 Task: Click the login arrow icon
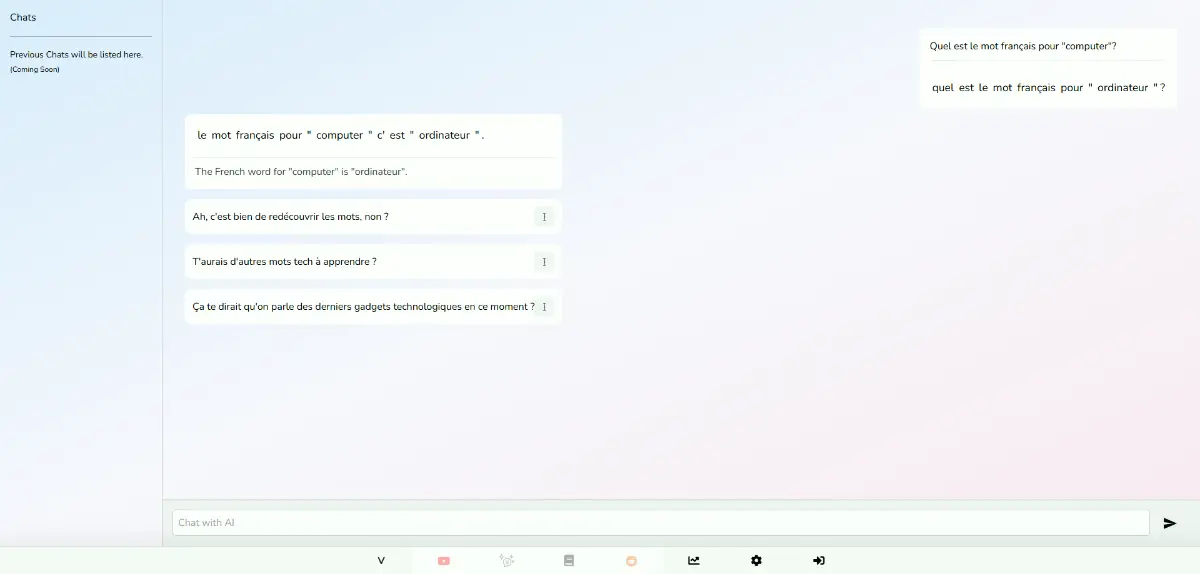[x=818, y=561]
